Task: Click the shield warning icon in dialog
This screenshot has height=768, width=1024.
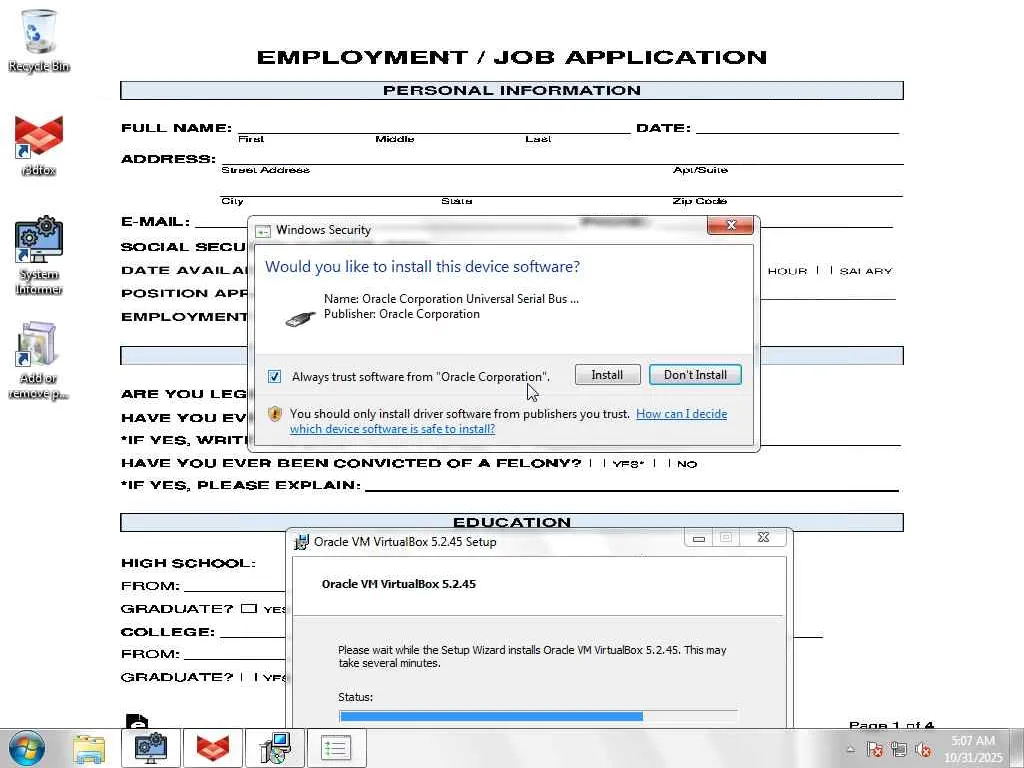Action: (x=275, y=414)
